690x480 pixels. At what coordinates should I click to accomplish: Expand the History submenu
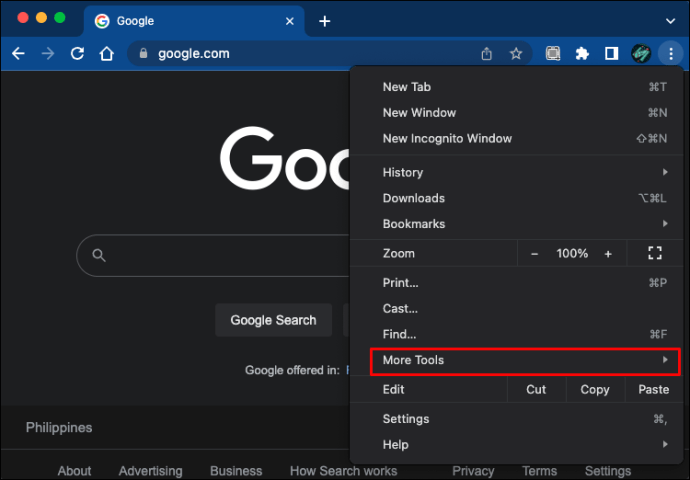[x=524, y=172]
